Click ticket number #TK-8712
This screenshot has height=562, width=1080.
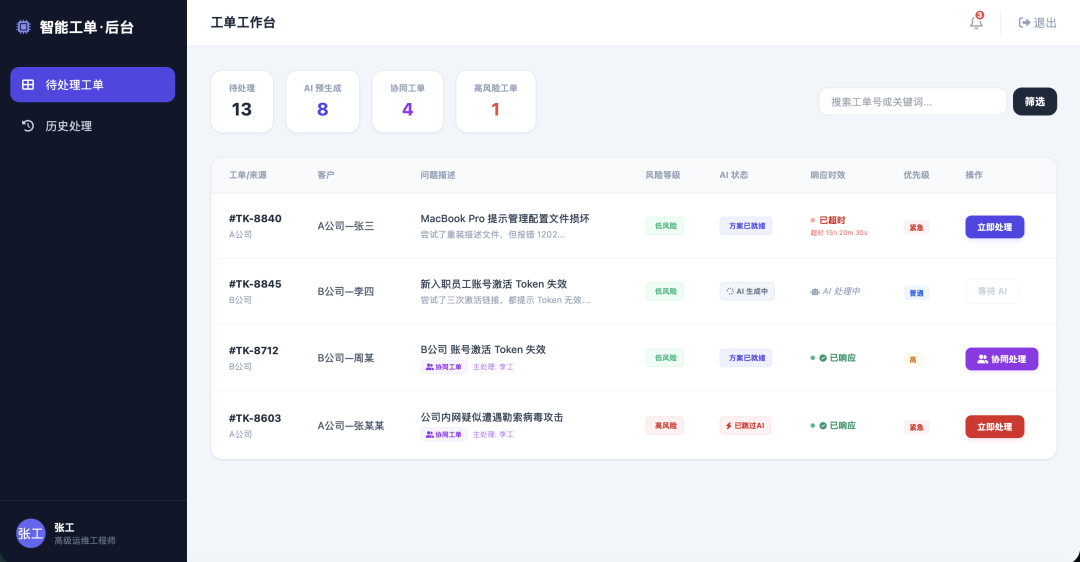pos(253,351)
